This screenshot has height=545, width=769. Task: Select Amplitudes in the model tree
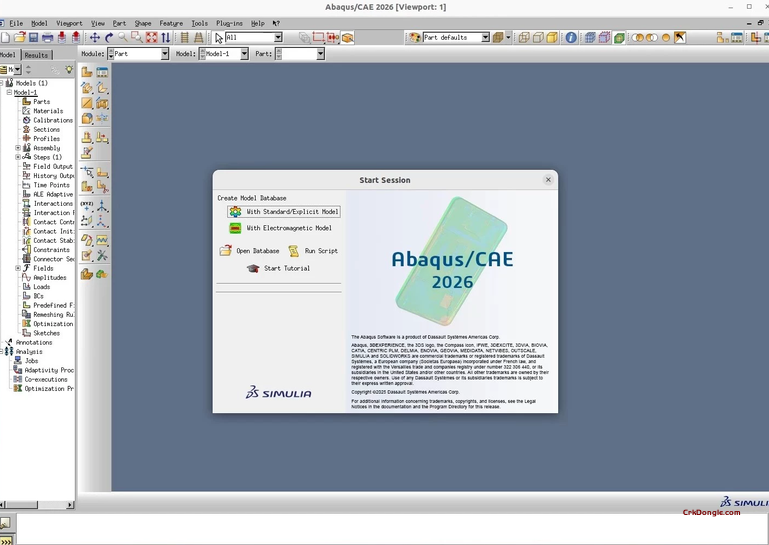click(50, 277)
